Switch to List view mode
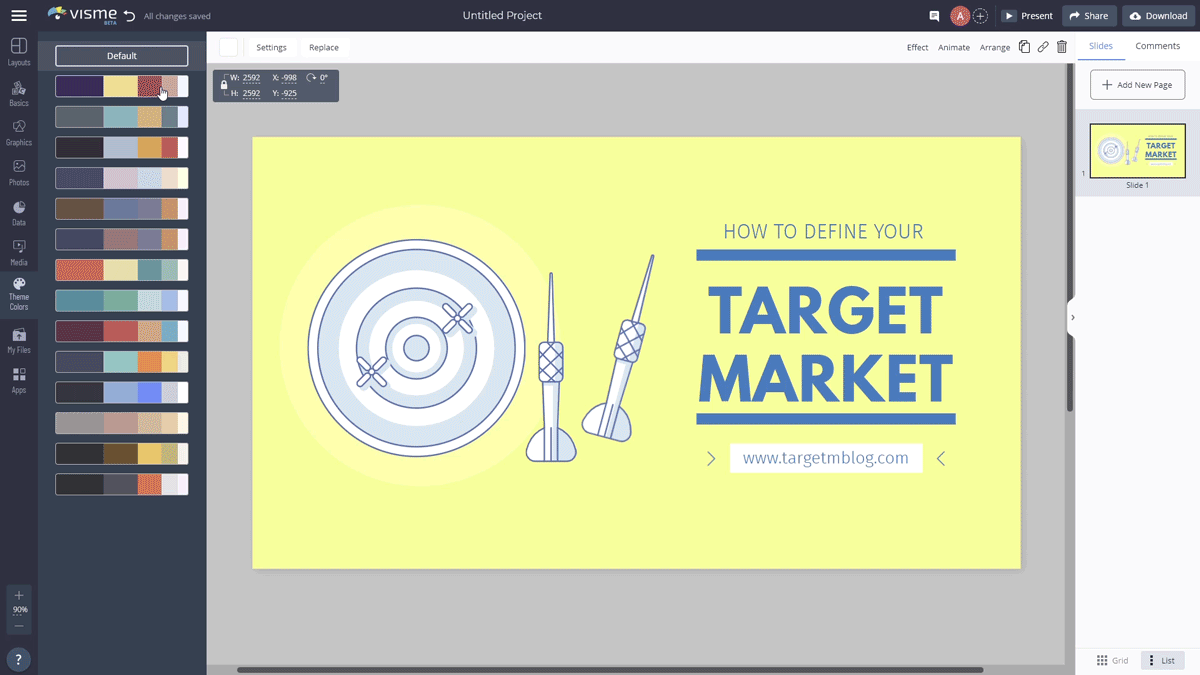Screen dimensions: 1200x675 (x=1162, y=660)
